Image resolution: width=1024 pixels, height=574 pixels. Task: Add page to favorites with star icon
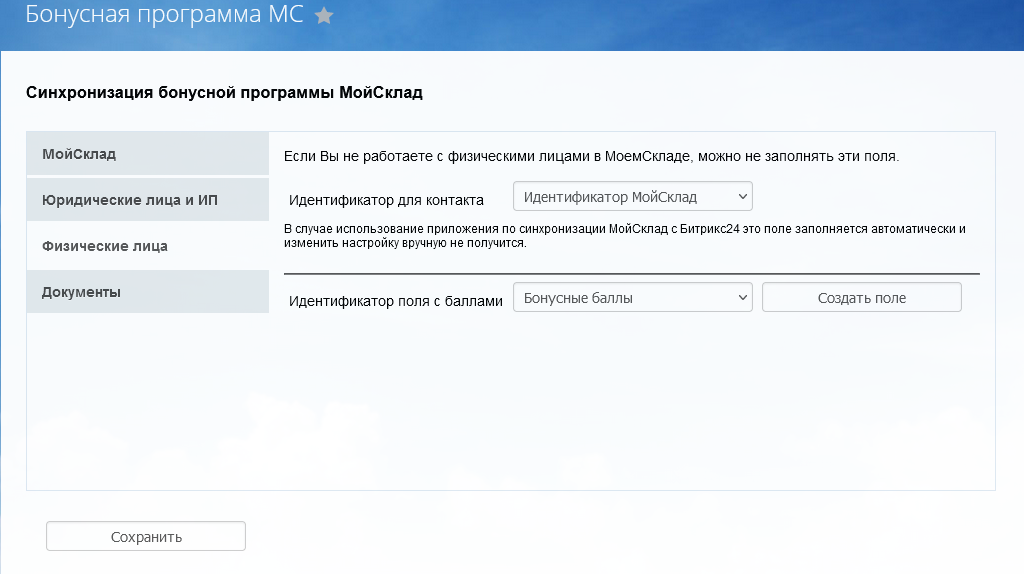point(324,16)
